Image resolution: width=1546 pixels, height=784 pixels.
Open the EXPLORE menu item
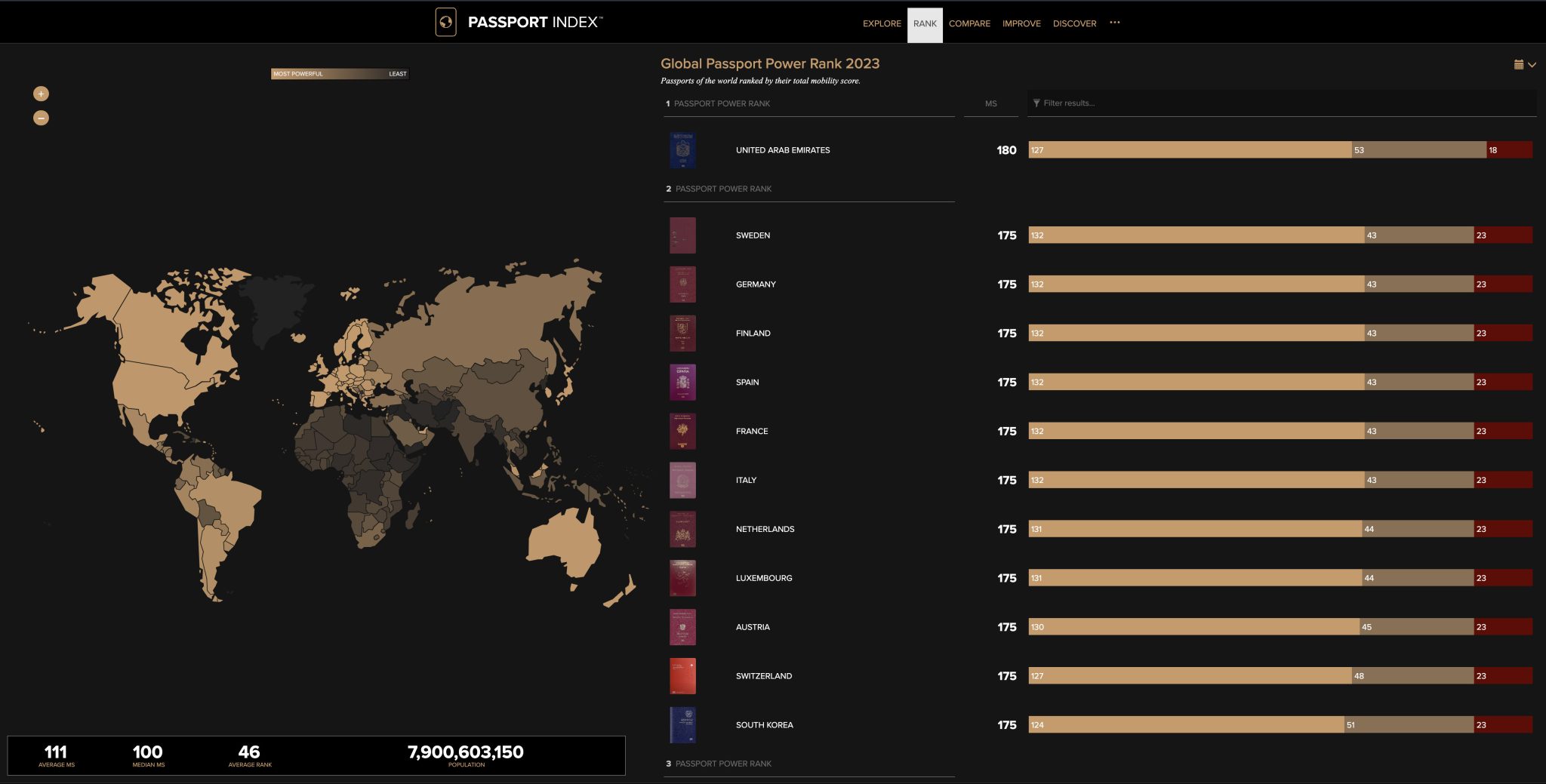coord(882,23)
